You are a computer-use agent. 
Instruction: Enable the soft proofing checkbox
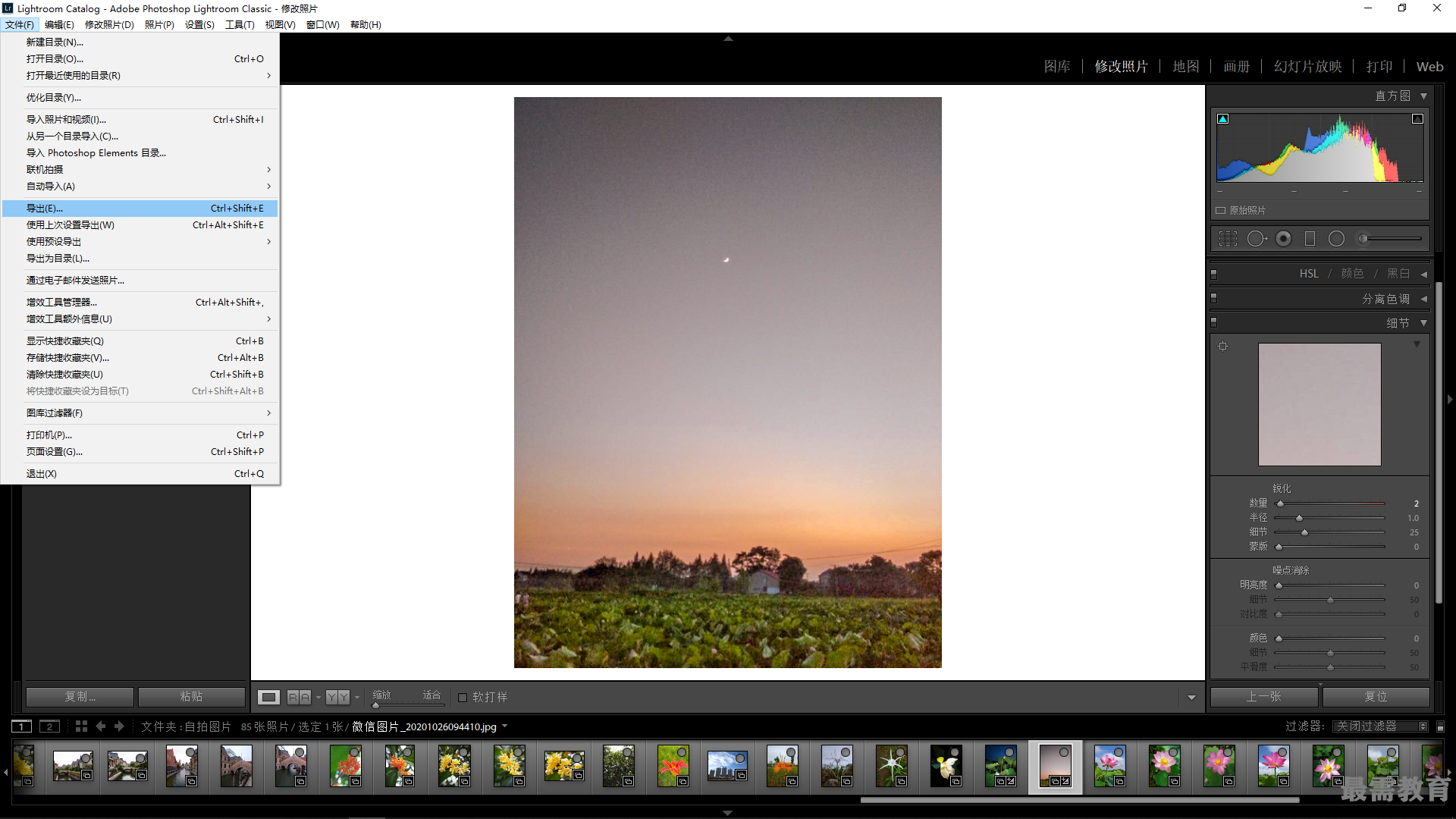tap(463, 698)
